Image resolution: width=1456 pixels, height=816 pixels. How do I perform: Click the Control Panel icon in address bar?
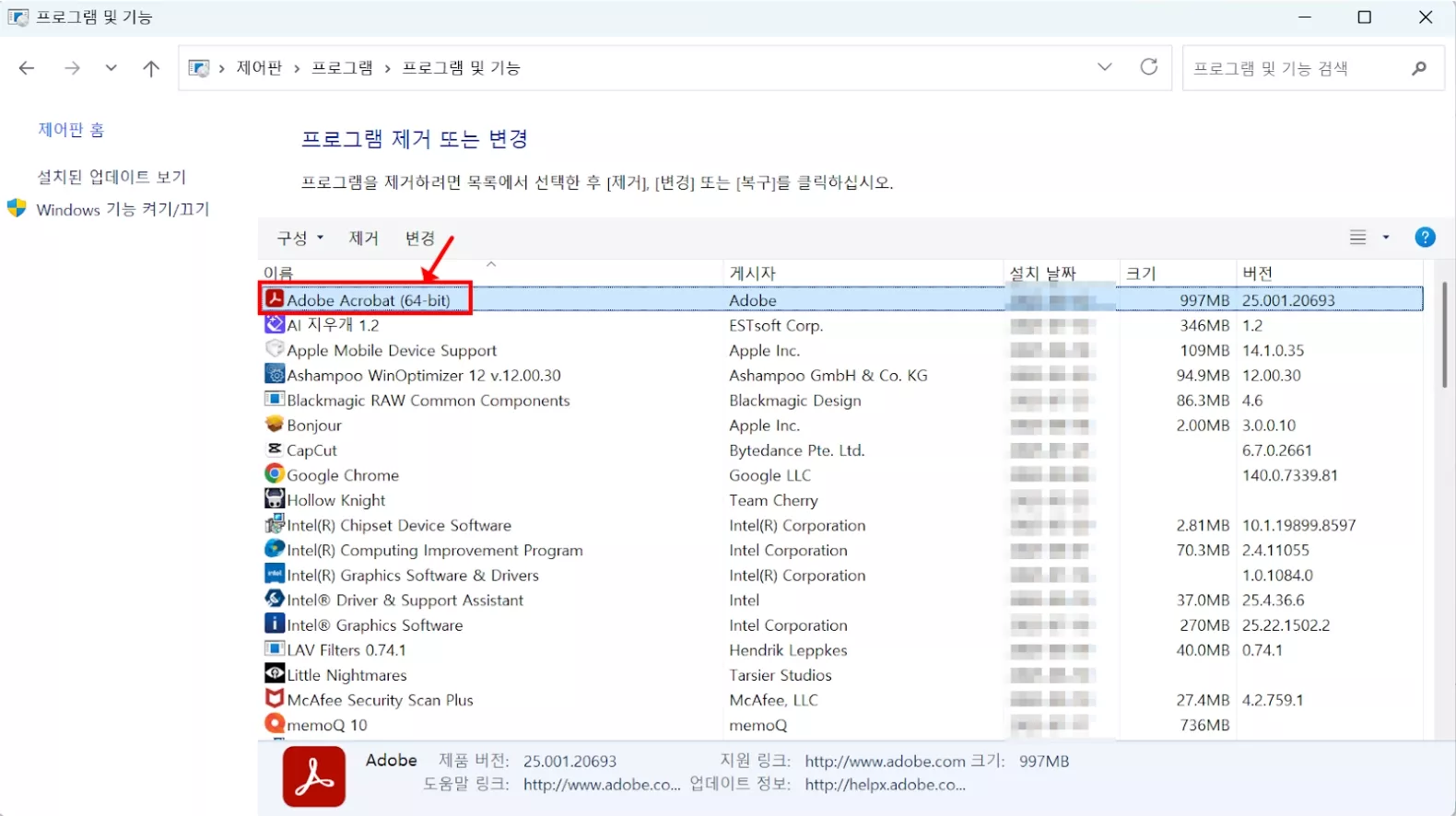pos(198,68)
